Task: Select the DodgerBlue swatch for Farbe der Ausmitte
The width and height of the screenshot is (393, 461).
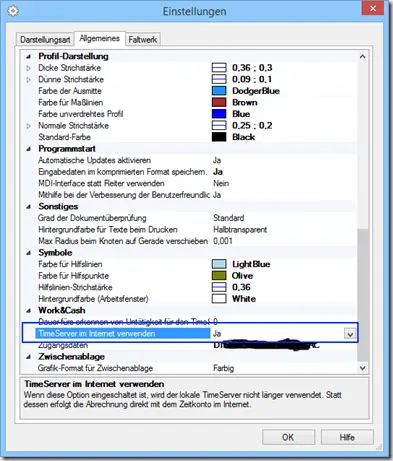Action: click(x=219, y=91)
